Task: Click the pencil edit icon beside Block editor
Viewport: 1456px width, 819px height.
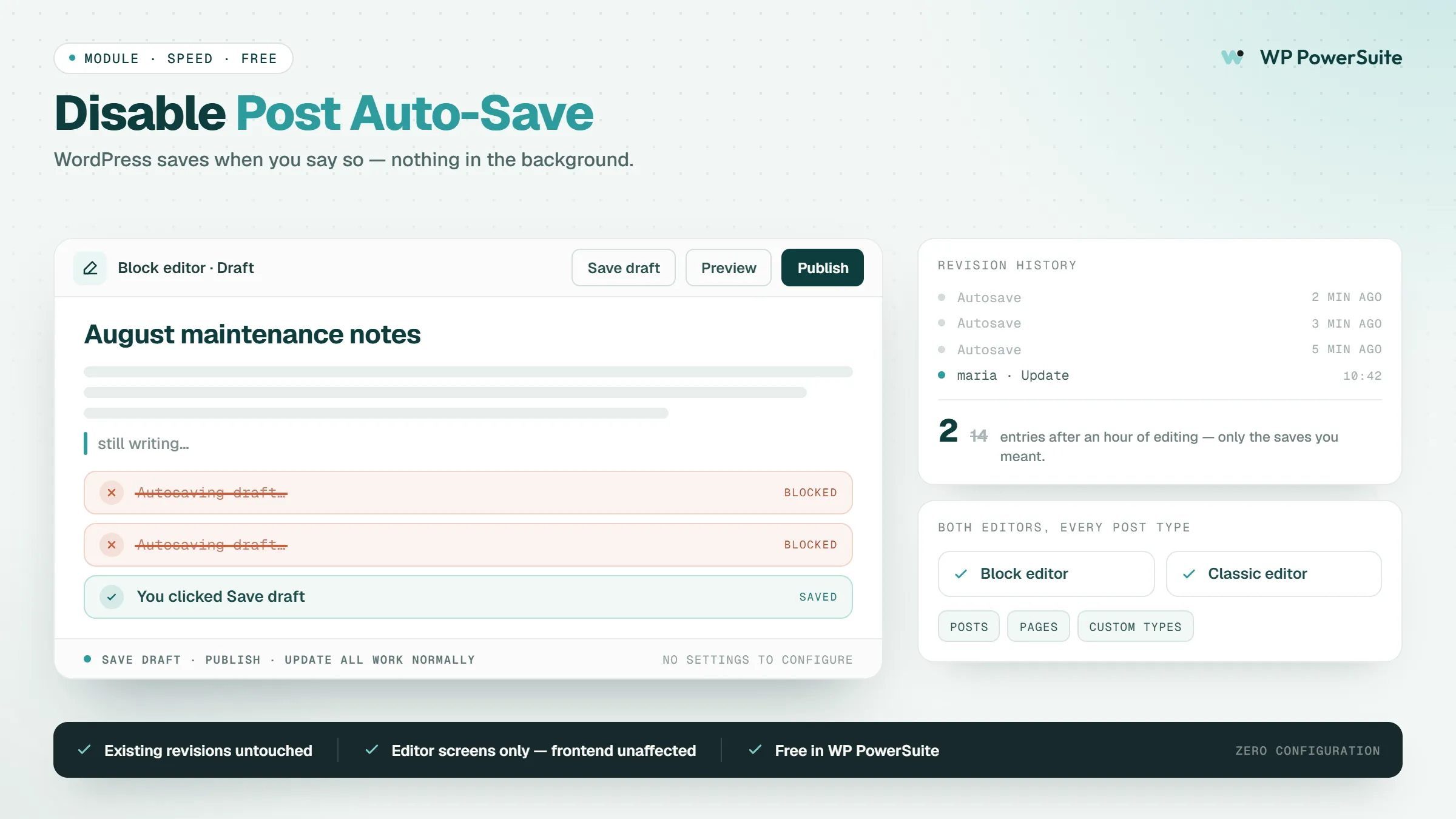Action: (90, 268)
